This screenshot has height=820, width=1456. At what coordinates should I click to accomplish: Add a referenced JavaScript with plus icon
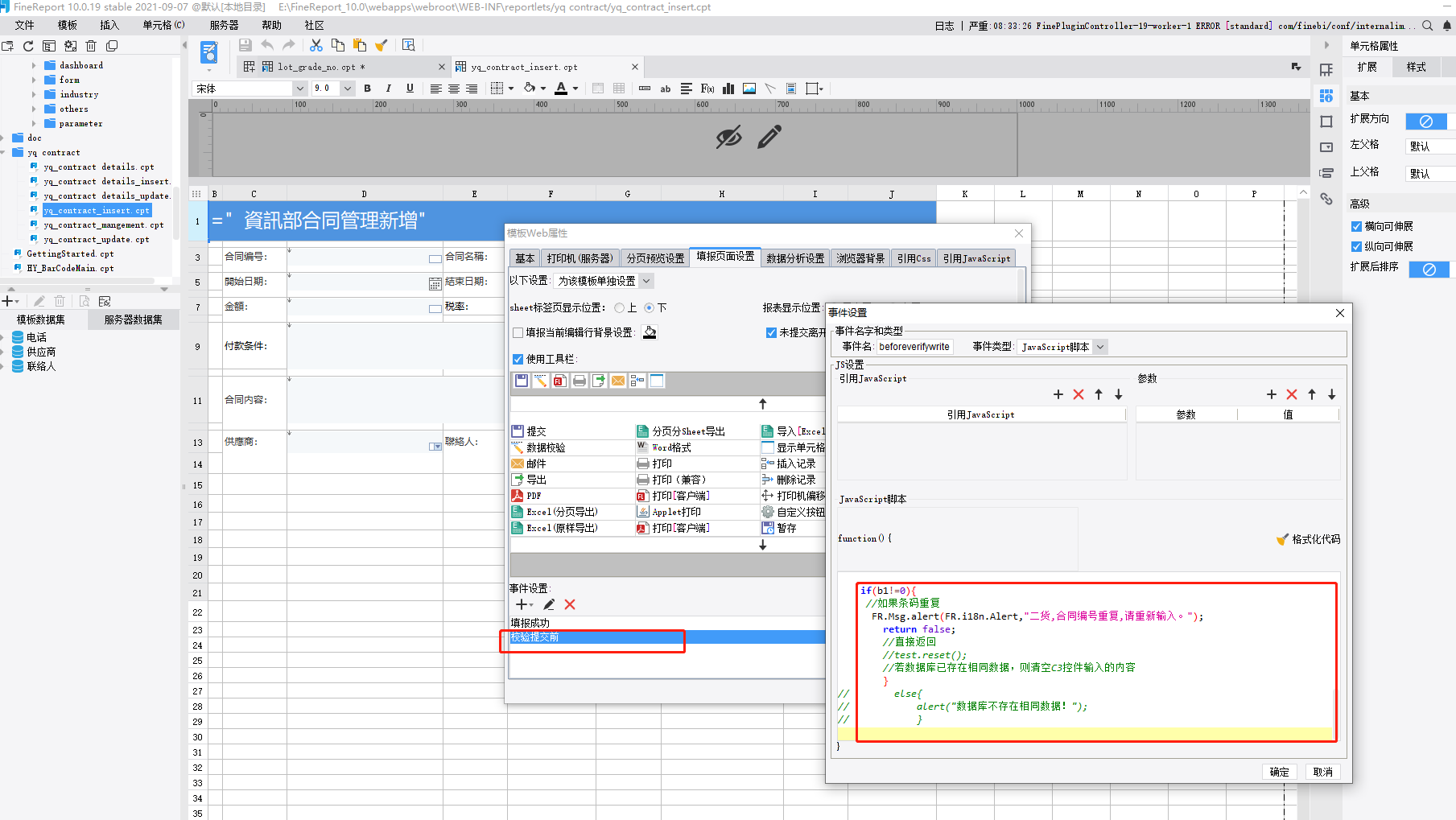pyautogui.click(x=1058, y=394)
